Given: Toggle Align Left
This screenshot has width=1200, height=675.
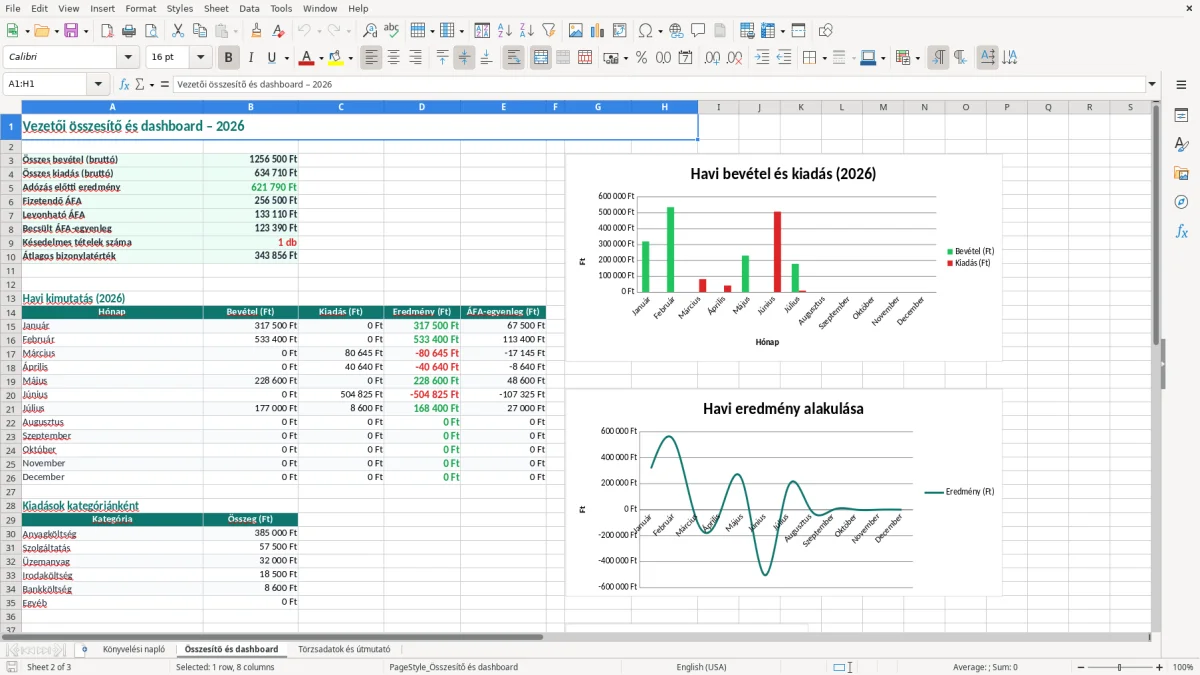Looking at the screenshot, I should click(x=371, y=58).
